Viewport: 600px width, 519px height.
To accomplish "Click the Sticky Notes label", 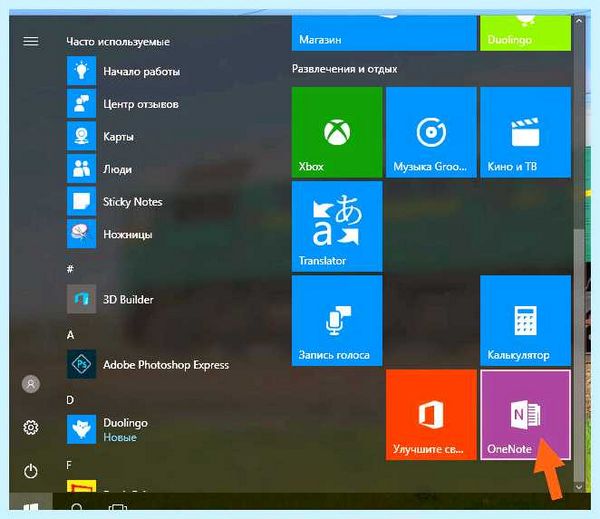I will pyautogui.click(x=133, y=202).
